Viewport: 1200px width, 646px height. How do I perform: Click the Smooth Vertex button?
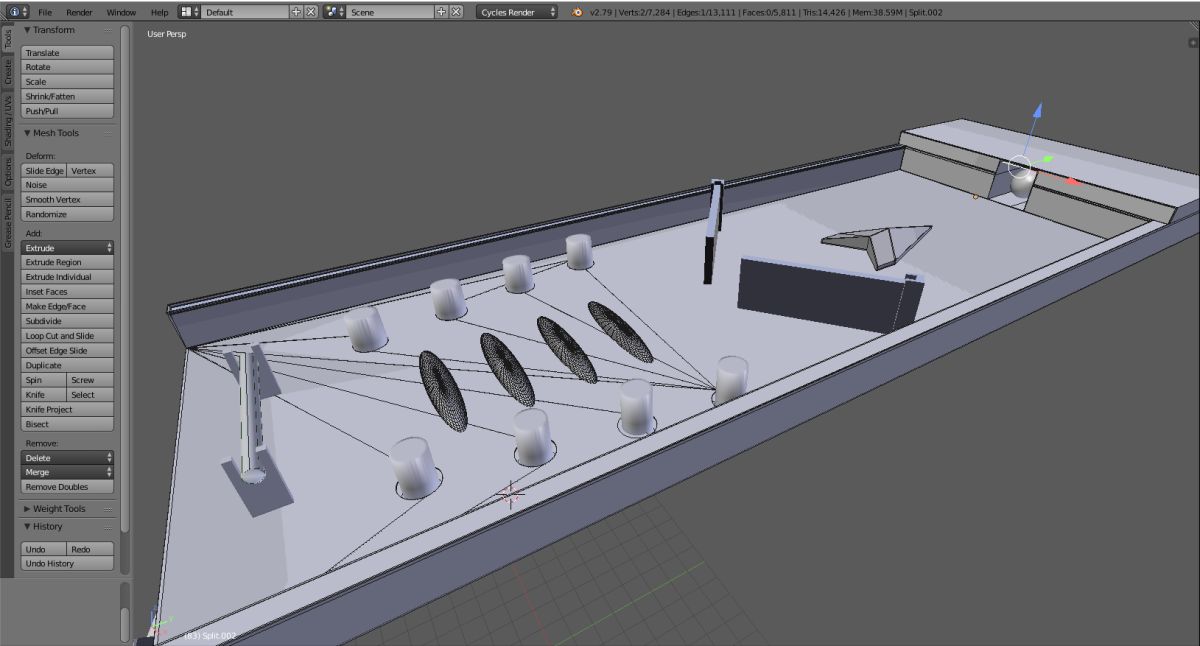[x=68, y=200]
